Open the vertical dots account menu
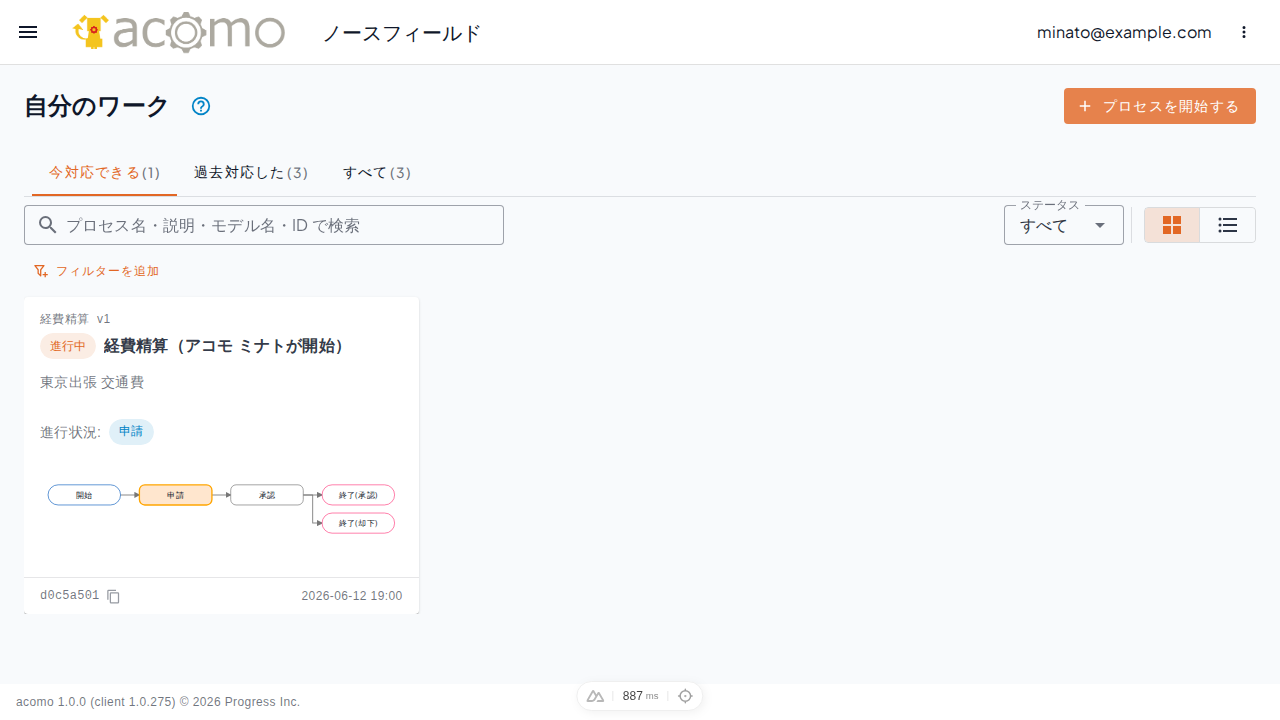 coord(1244,32)
